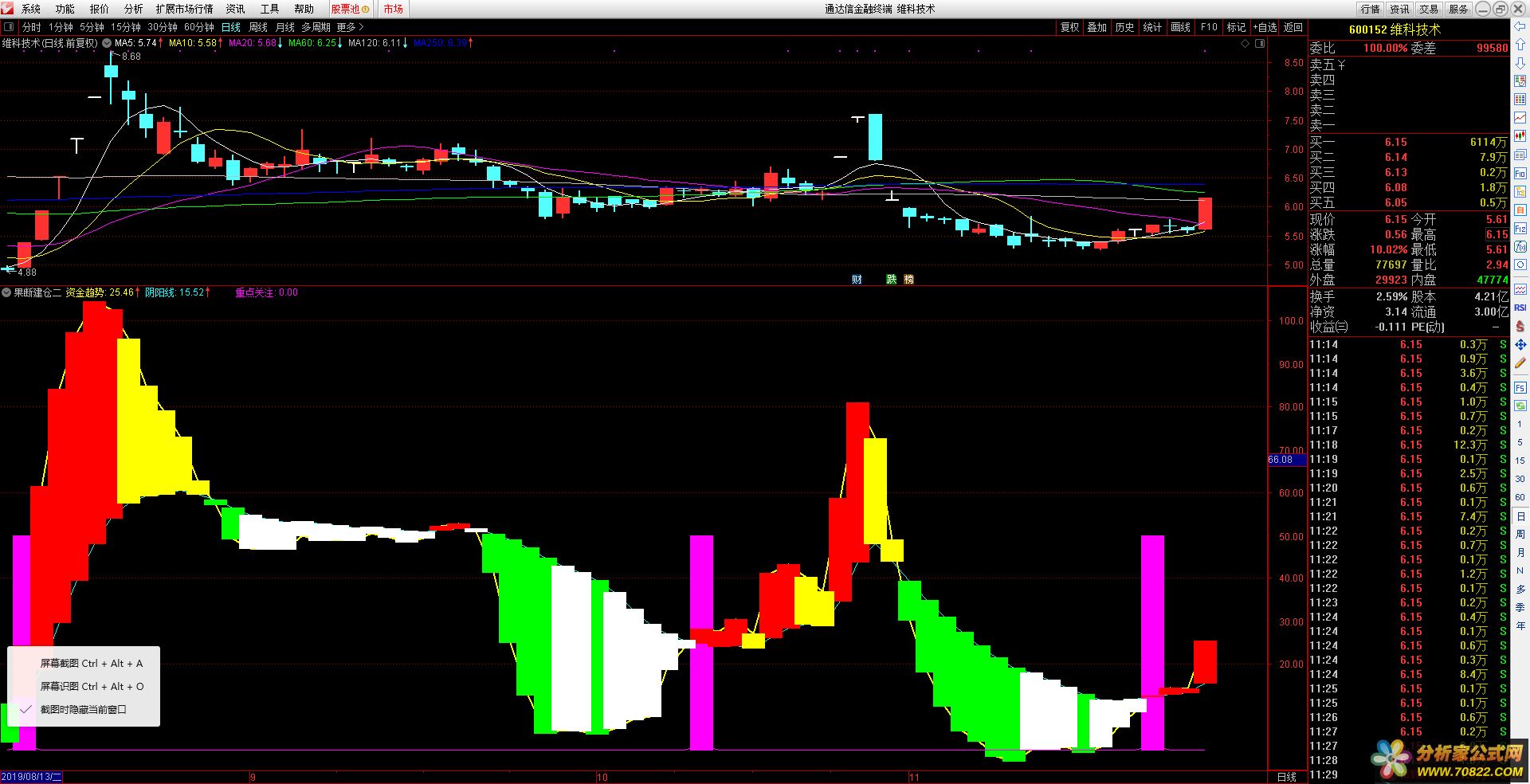
Task: Select the 60分钟 period
Action: click(199, 27)
